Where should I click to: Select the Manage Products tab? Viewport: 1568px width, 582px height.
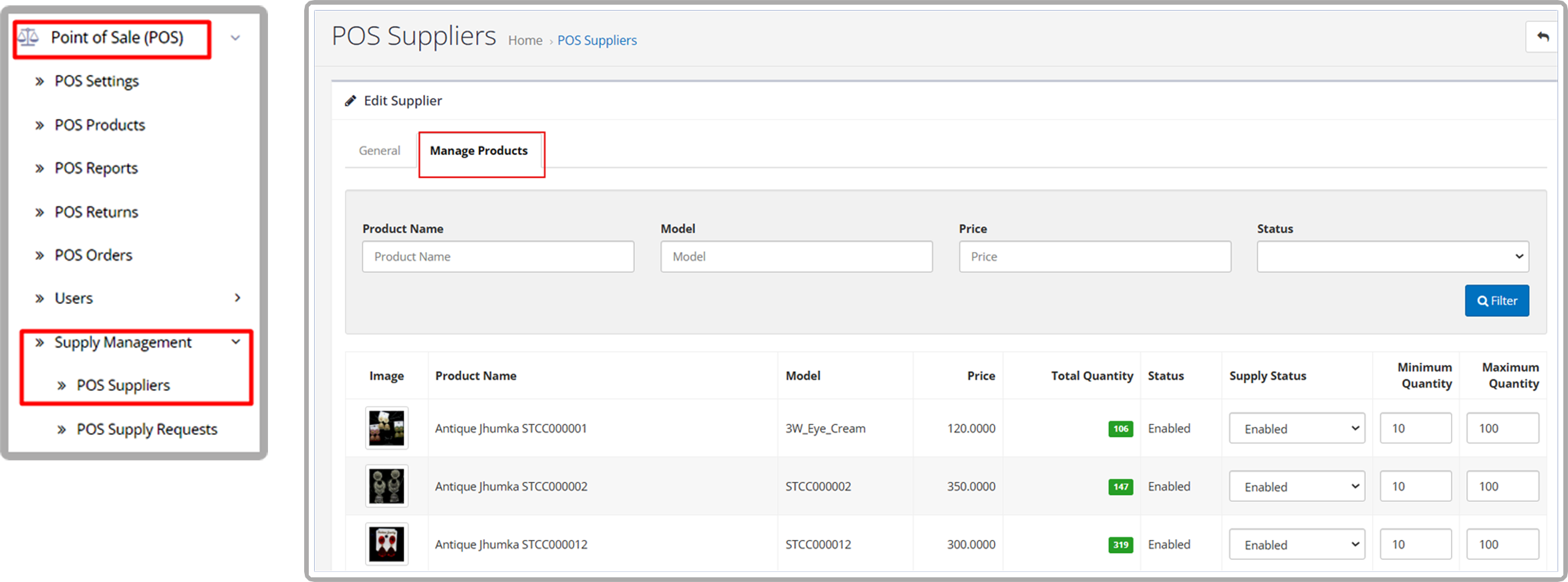[479, 150]
